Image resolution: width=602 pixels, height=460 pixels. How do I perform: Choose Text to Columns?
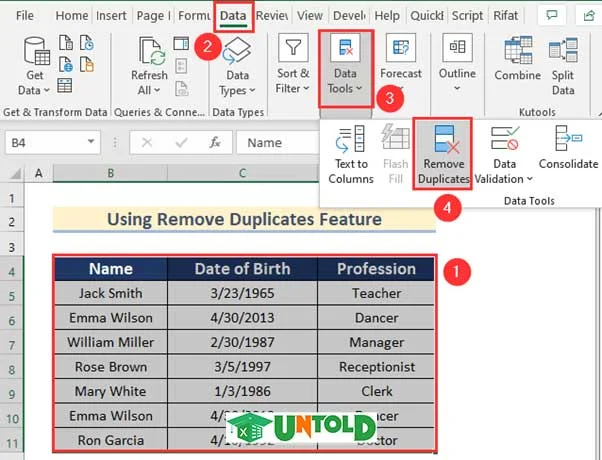[351, 154]
